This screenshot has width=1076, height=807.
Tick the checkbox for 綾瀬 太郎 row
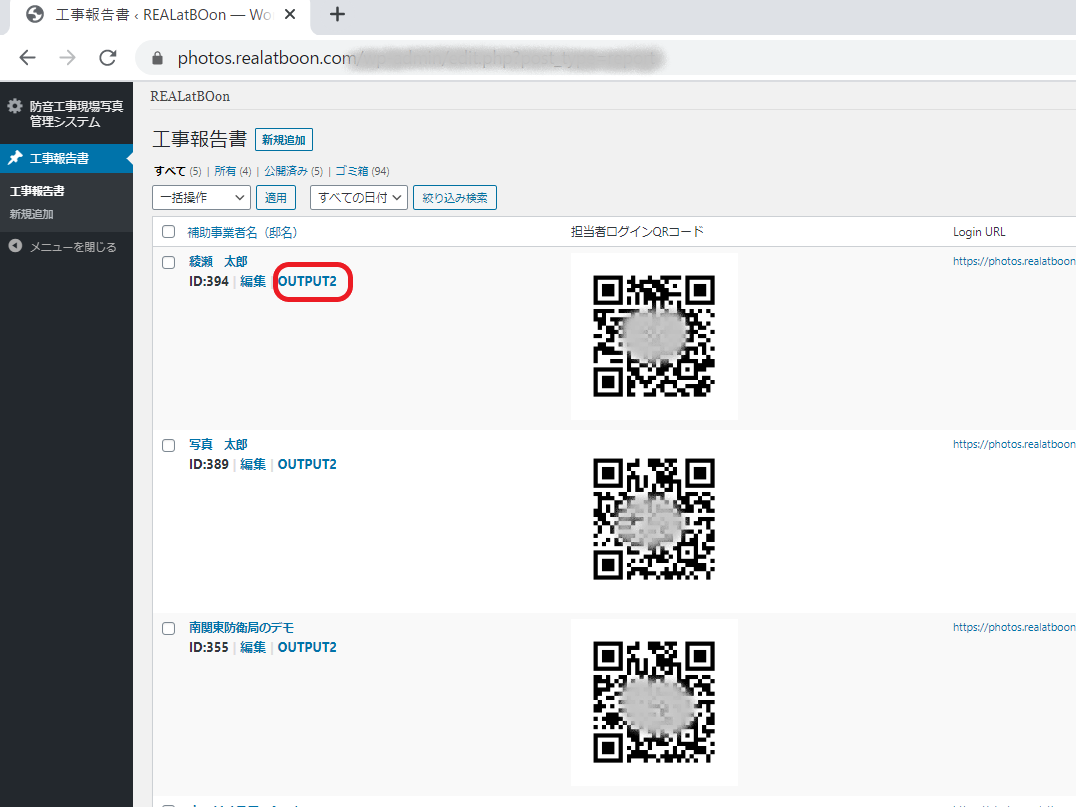click(169, 262)
